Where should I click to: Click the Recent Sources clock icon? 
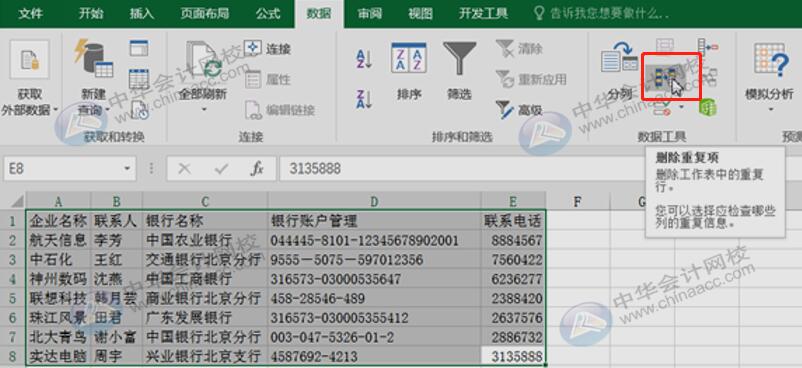click(x=139, y=110)
